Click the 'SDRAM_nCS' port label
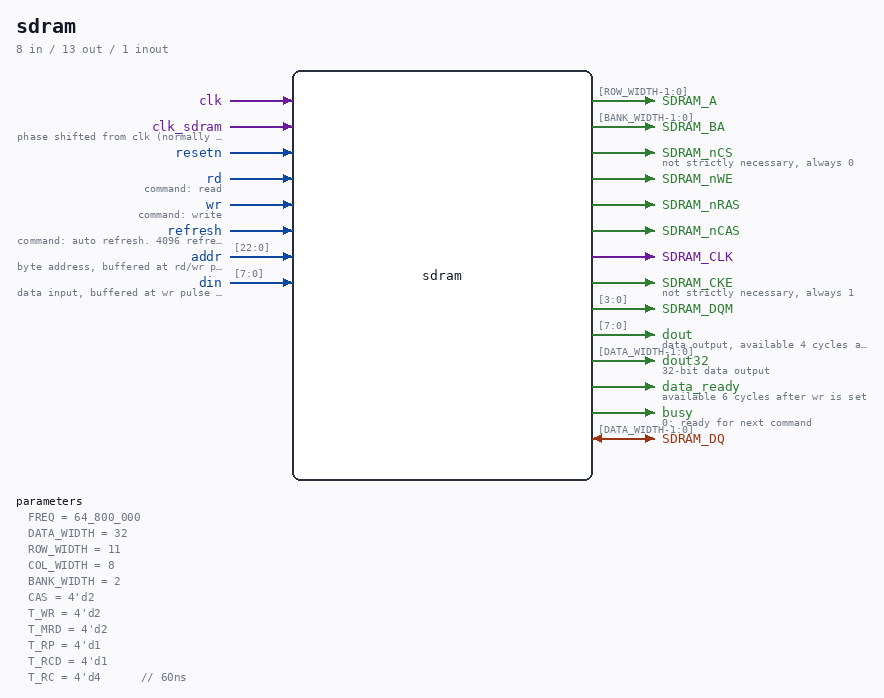Screen dimensions: 884x698 697,152
